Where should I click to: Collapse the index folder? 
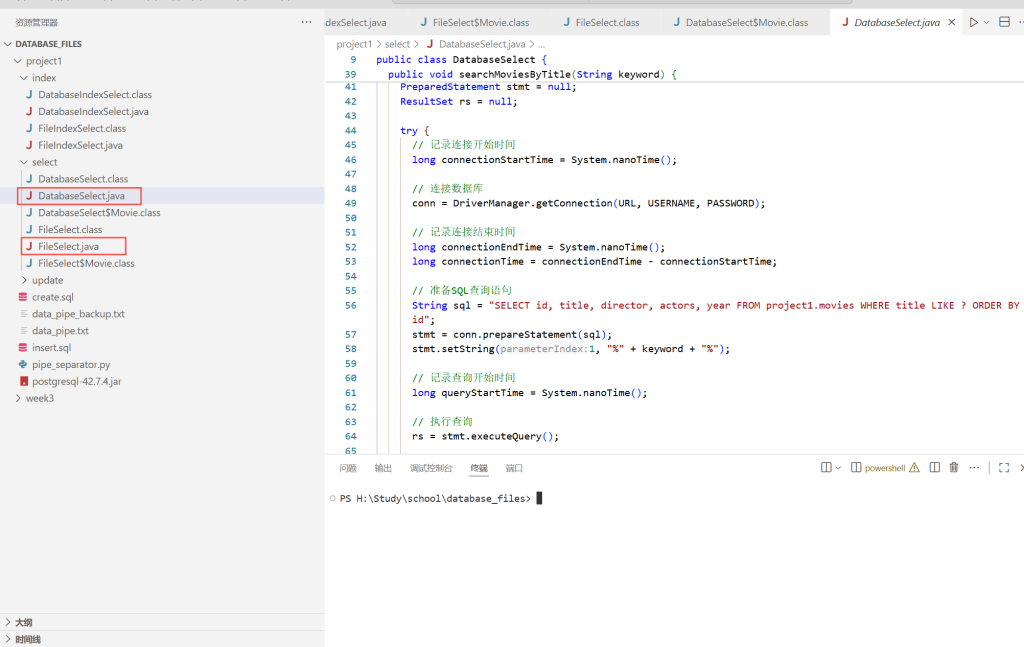43,78
